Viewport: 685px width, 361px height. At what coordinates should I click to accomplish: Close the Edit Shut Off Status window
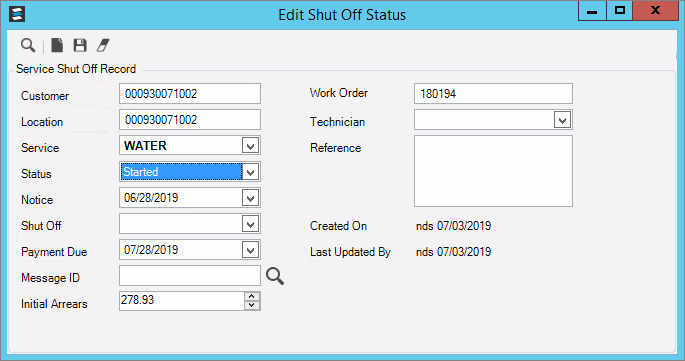coord(655,11)
